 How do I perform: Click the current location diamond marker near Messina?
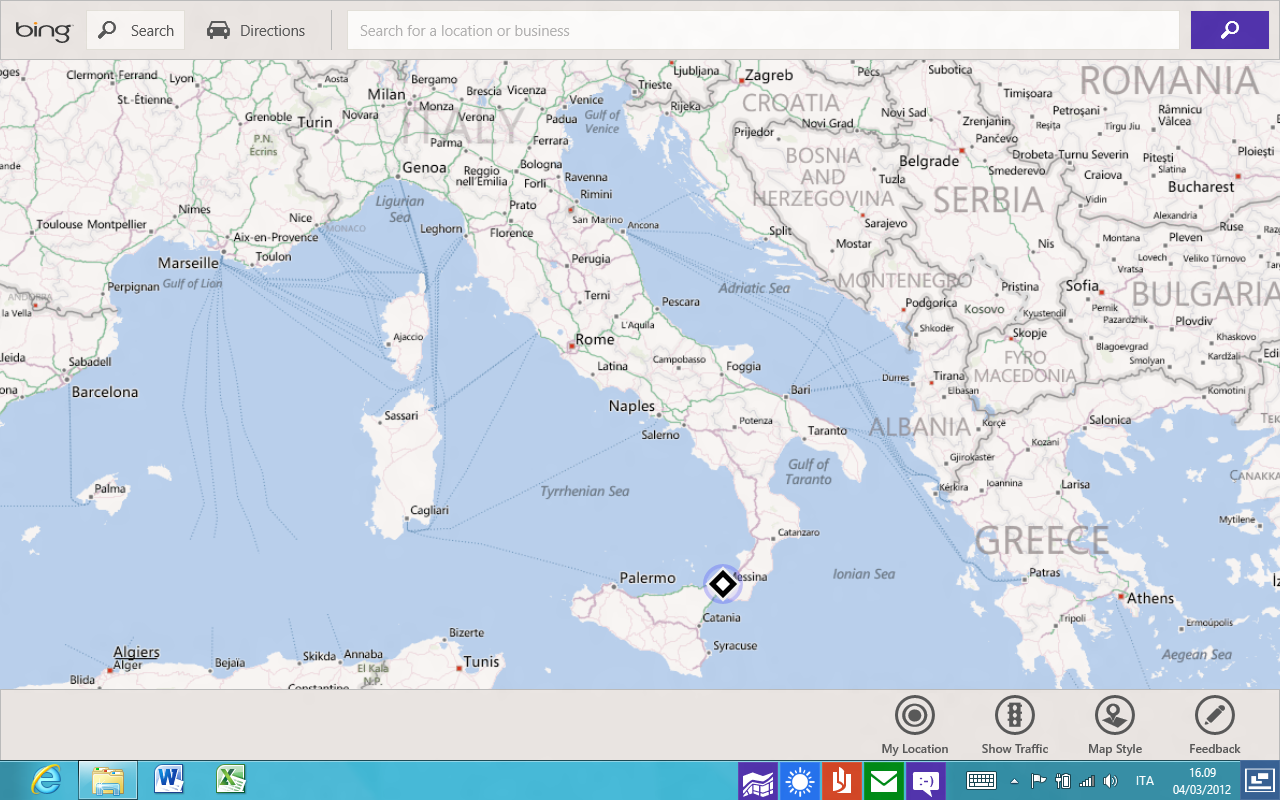point(722,585)
